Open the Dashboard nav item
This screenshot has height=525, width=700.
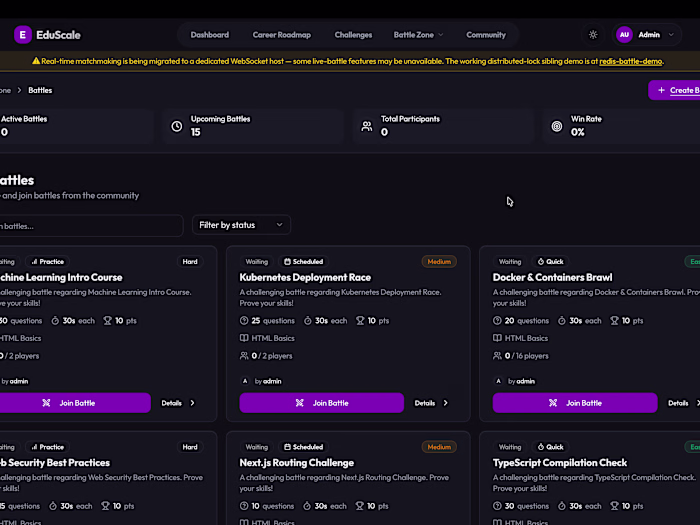pos(209,35)
